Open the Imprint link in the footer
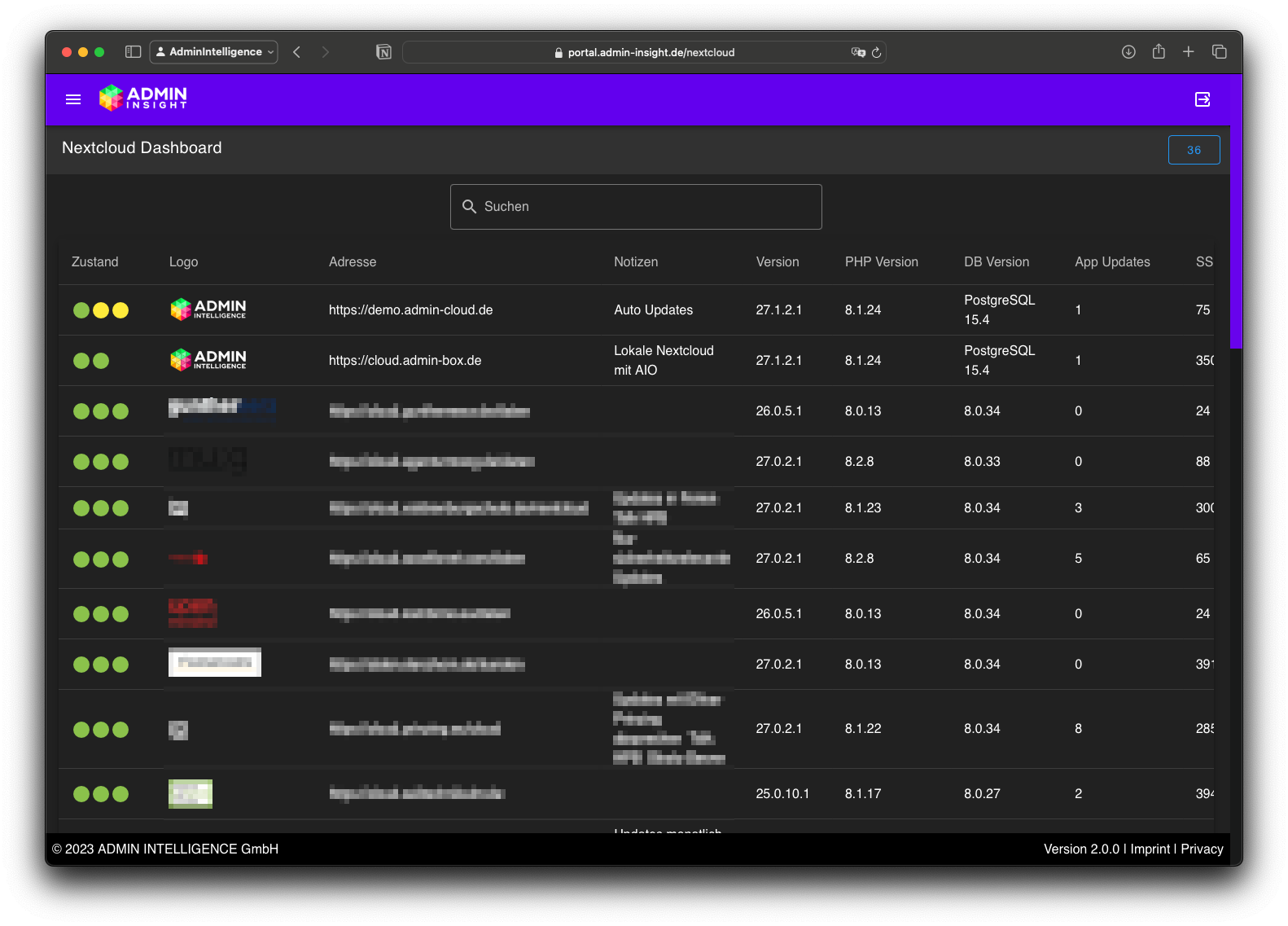This screenshot has width=1288, height=926. (1150, 849)
